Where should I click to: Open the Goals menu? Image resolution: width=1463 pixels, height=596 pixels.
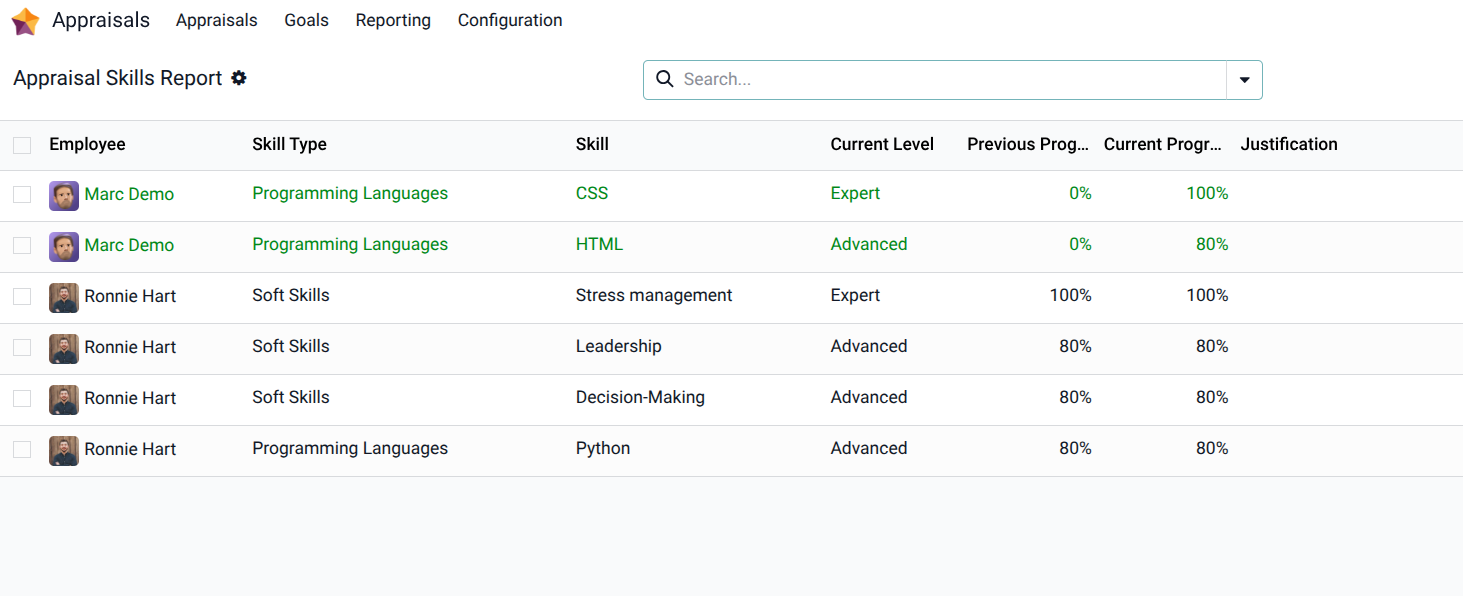point(306,20)
